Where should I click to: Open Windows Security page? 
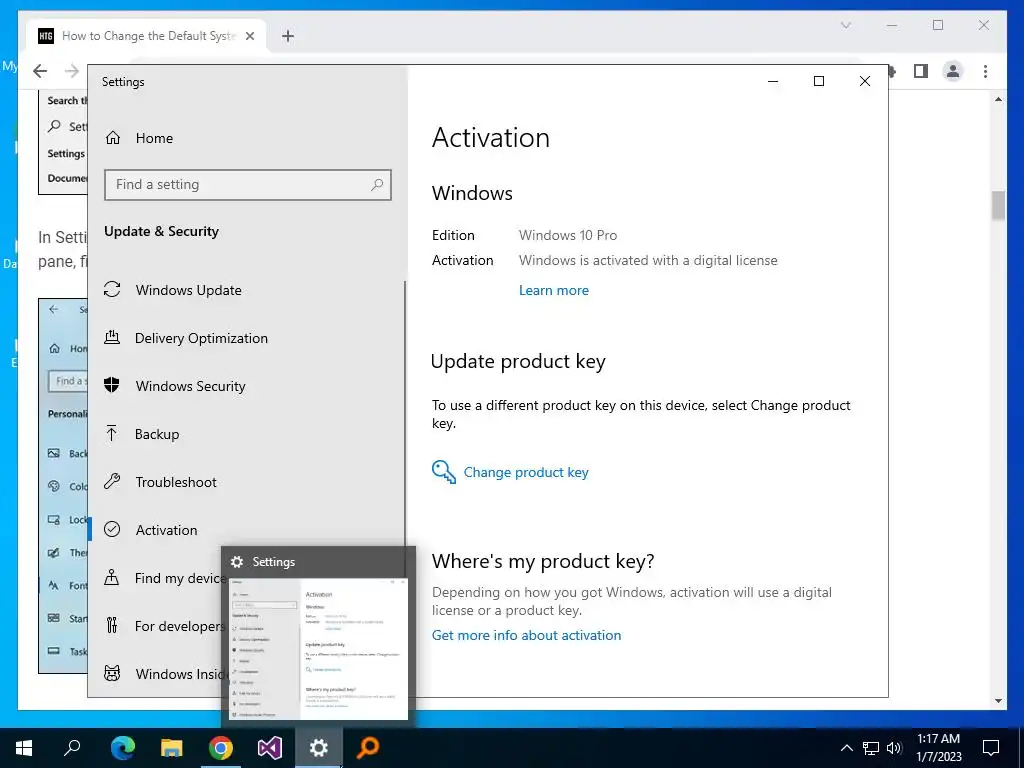[190, 386]
